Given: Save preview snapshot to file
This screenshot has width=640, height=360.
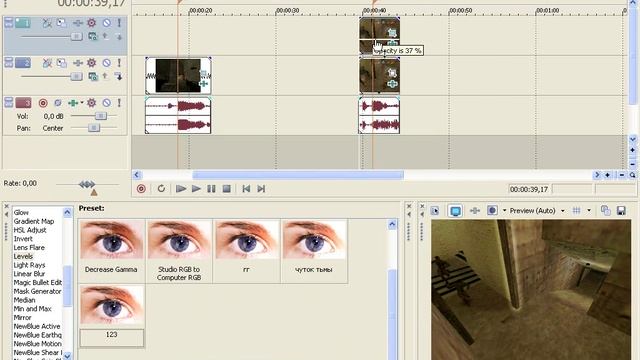Looking at the screenshot, I should click(x=621, y=211).
